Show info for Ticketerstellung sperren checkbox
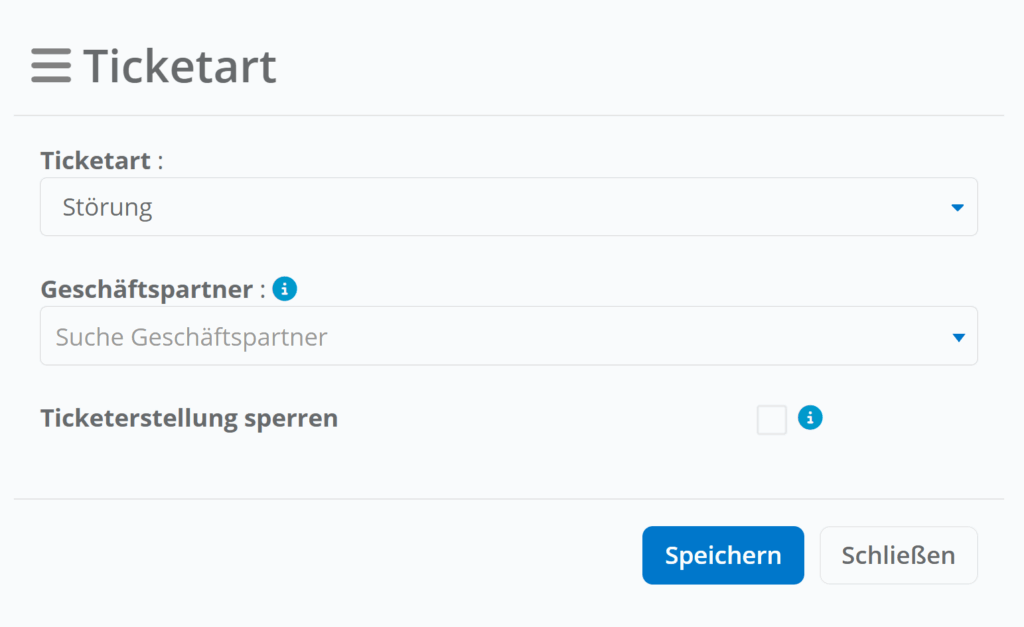 (x=810, y=418)
